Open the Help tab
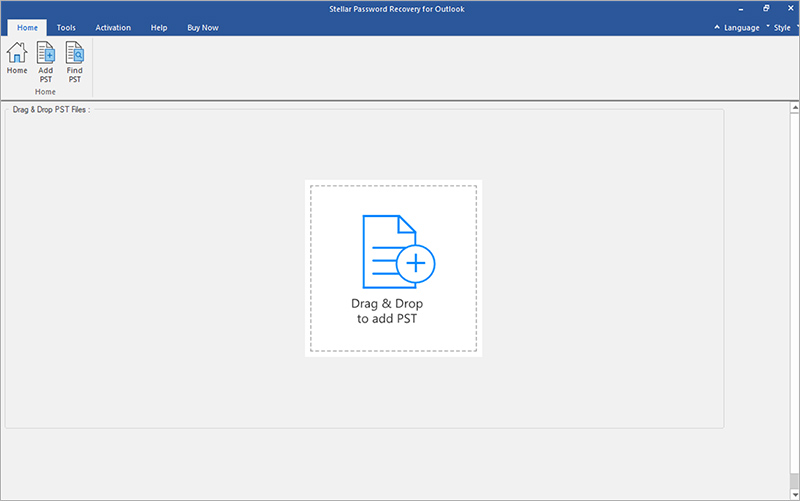 (159, 28)
